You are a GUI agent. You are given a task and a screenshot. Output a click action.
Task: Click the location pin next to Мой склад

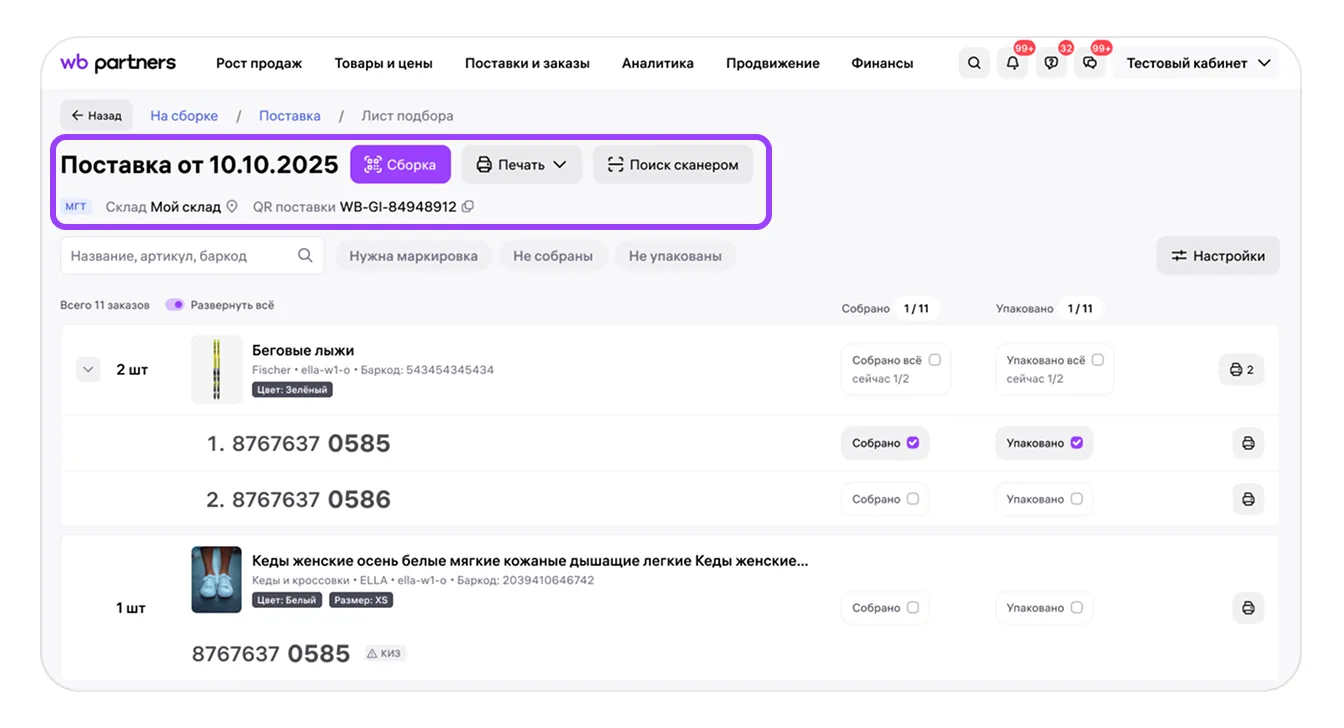(x=232, y=207)
